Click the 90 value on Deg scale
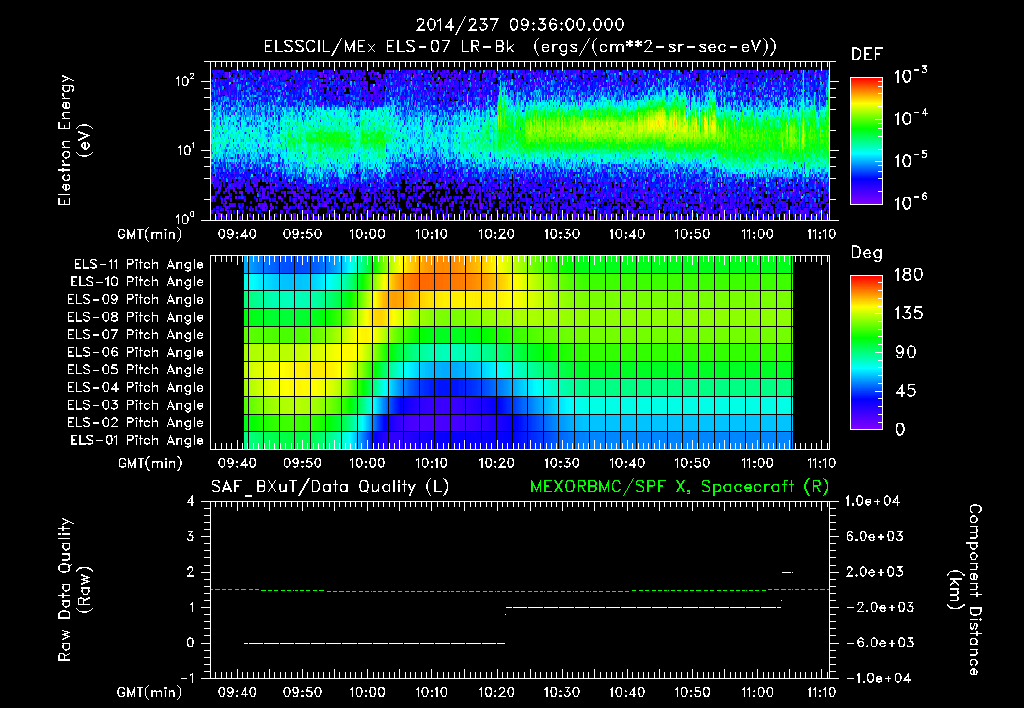Image resolution: width=1024 pixels, height=708 pixels. point(906,353)
